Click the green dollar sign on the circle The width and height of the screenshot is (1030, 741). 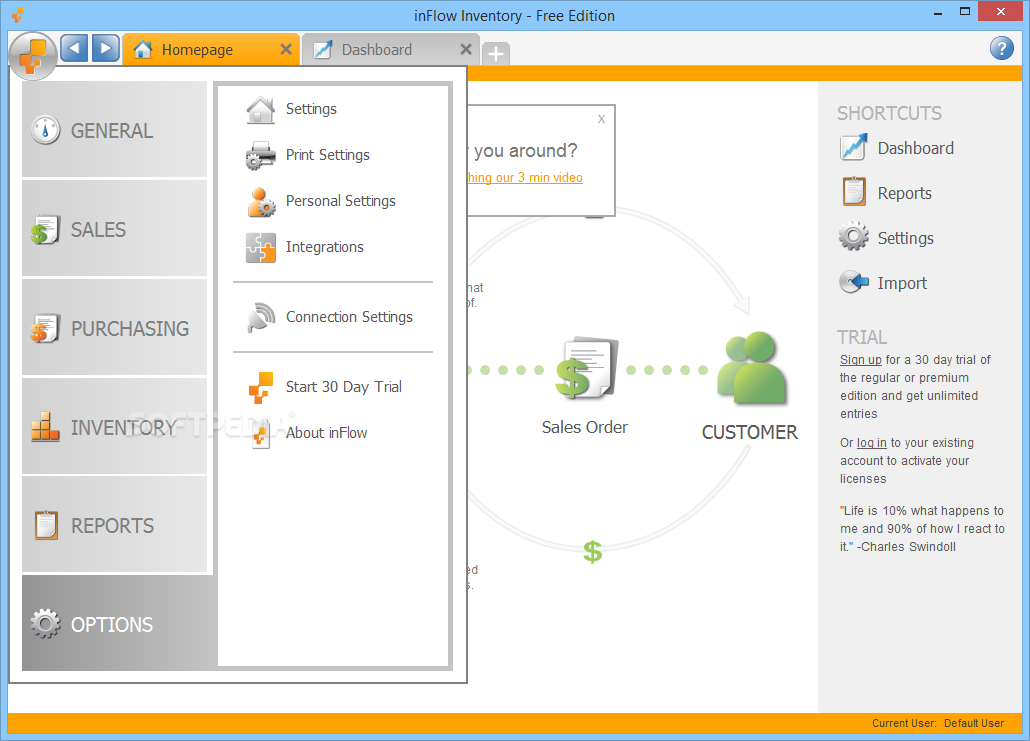[x=593, y=552]
